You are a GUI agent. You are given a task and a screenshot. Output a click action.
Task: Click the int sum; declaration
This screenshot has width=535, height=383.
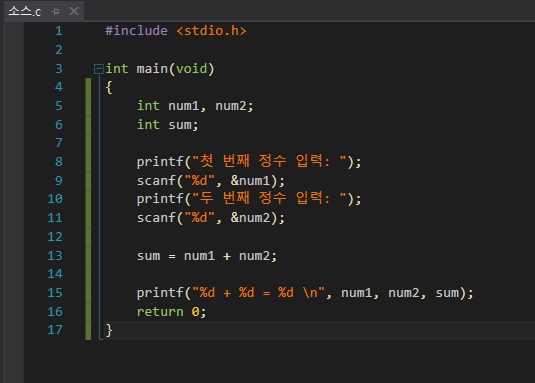(168, 125)
